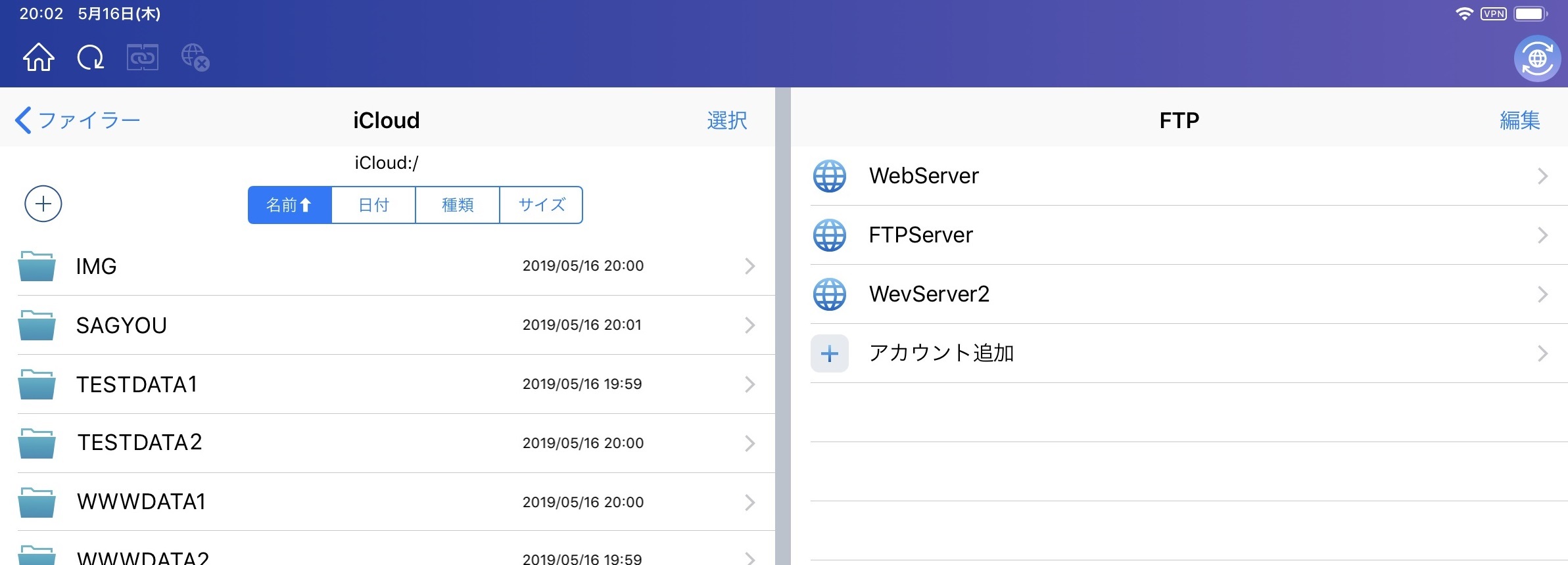Screen dimensions: 1568x565
Task: Tap the 選択 button in the iCloud pane
Action: pos(726,120)
